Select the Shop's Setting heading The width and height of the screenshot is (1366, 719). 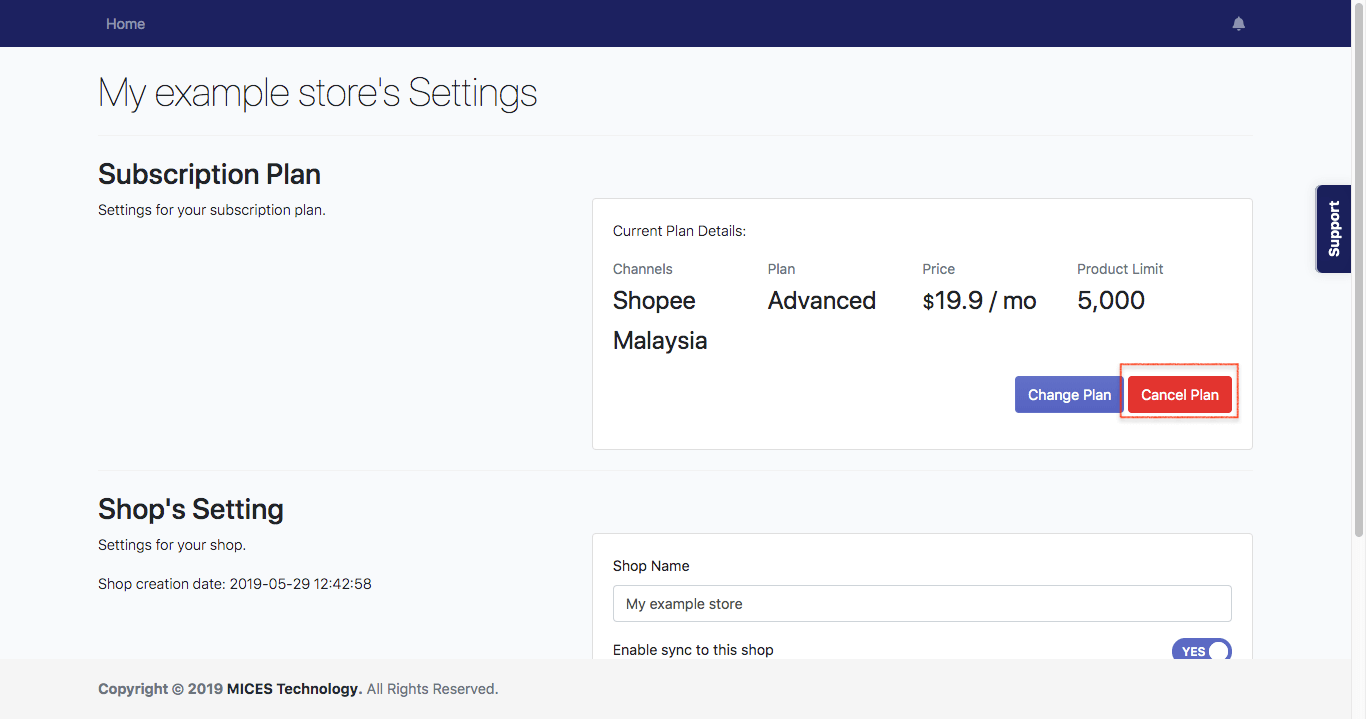(x=190, y=509)
